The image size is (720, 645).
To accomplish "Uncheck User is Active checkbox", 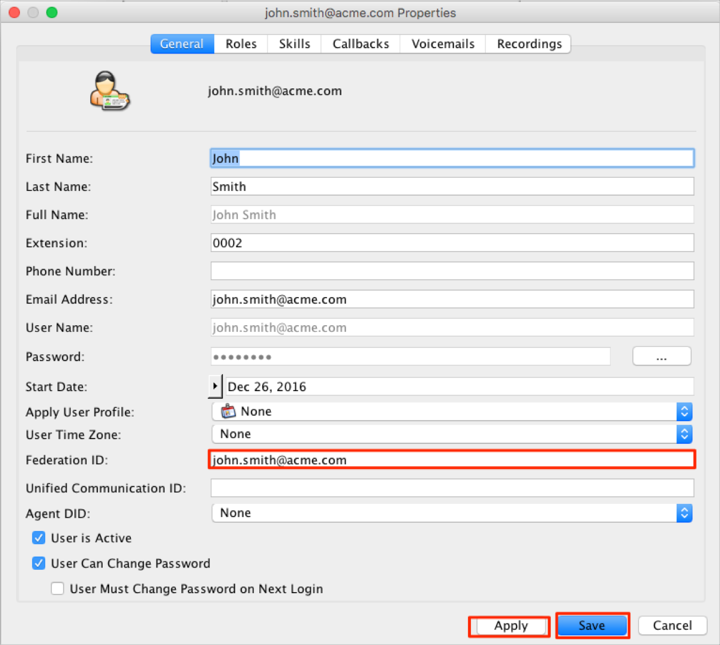I will pyautogui.click(x=39, y=538).
